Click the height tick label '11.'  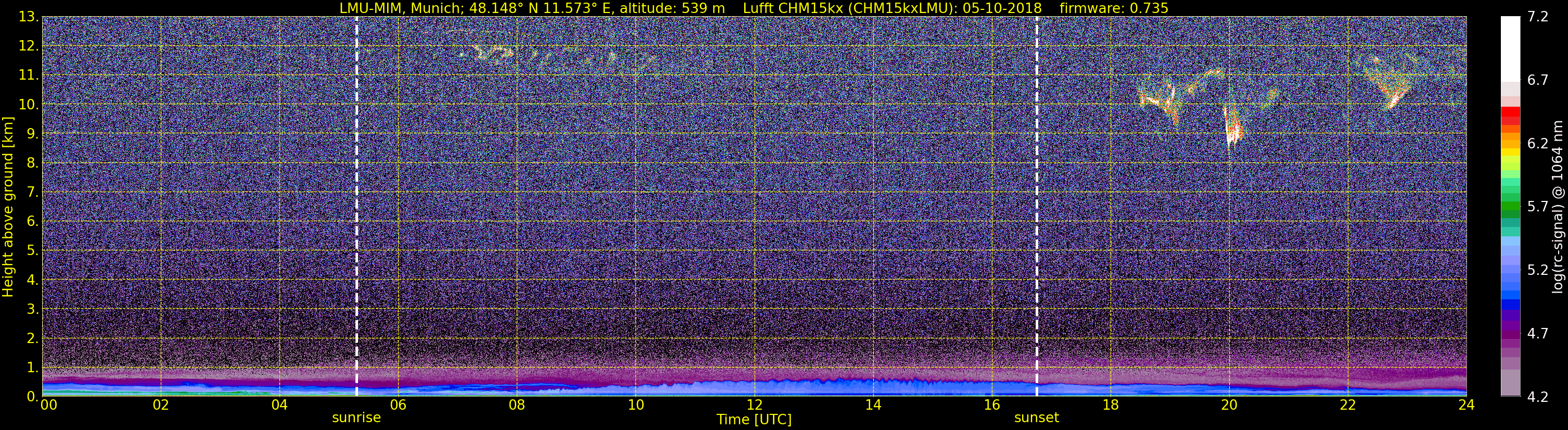coord(28,75)
